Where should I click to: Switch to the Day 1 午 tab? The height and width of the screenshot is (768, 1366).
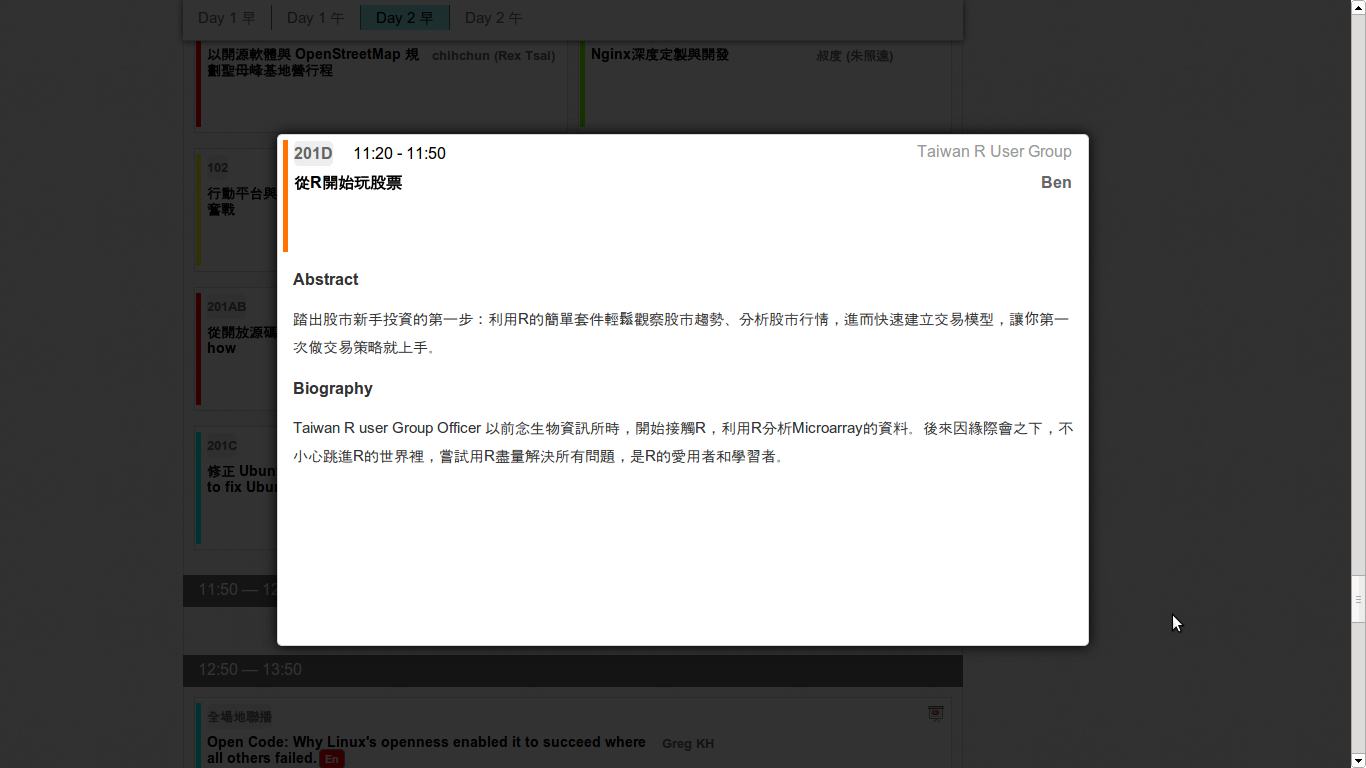click(x=316, y=18)
